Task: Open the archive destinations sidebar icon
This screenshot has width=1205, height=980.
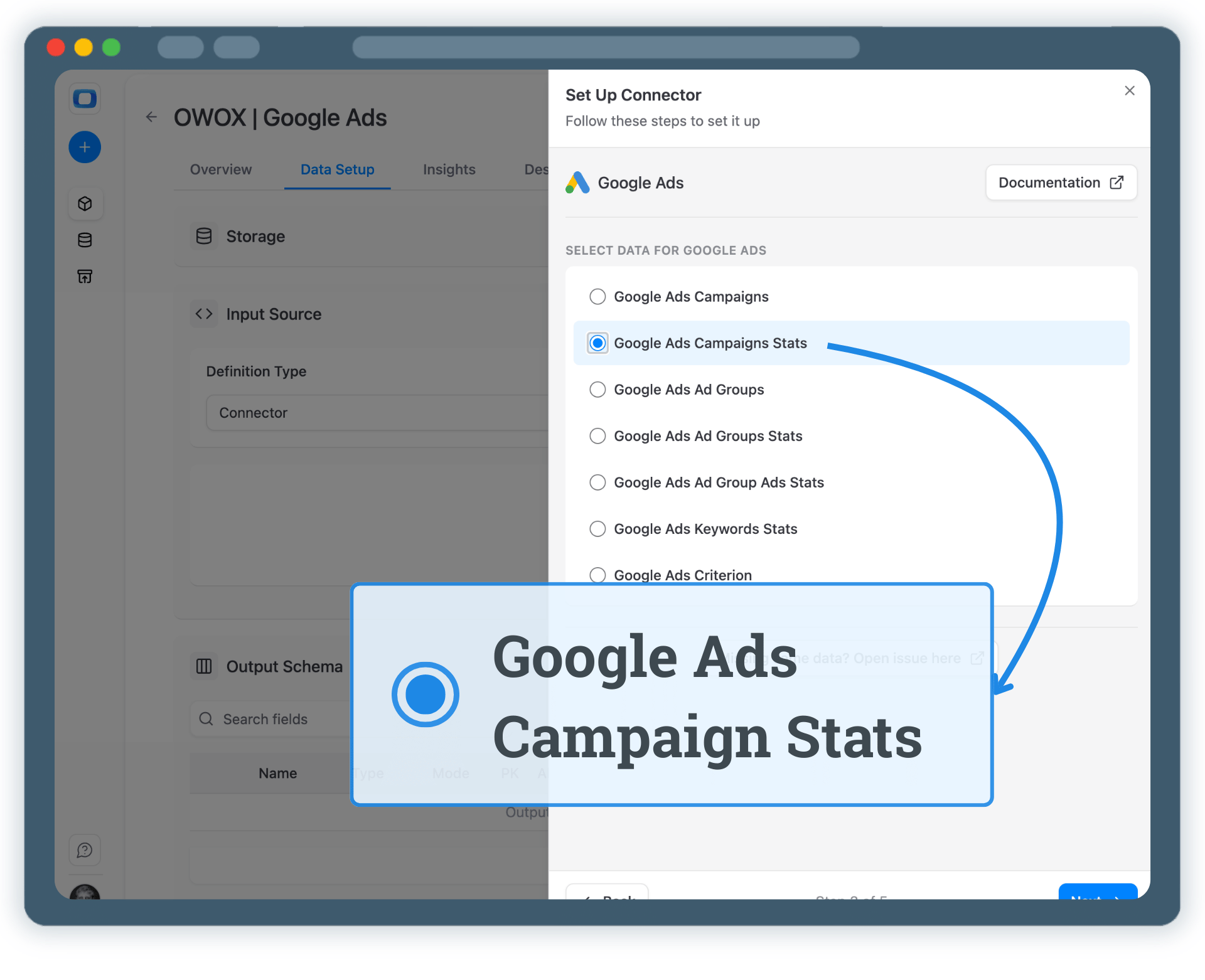Action: (85, 277)
